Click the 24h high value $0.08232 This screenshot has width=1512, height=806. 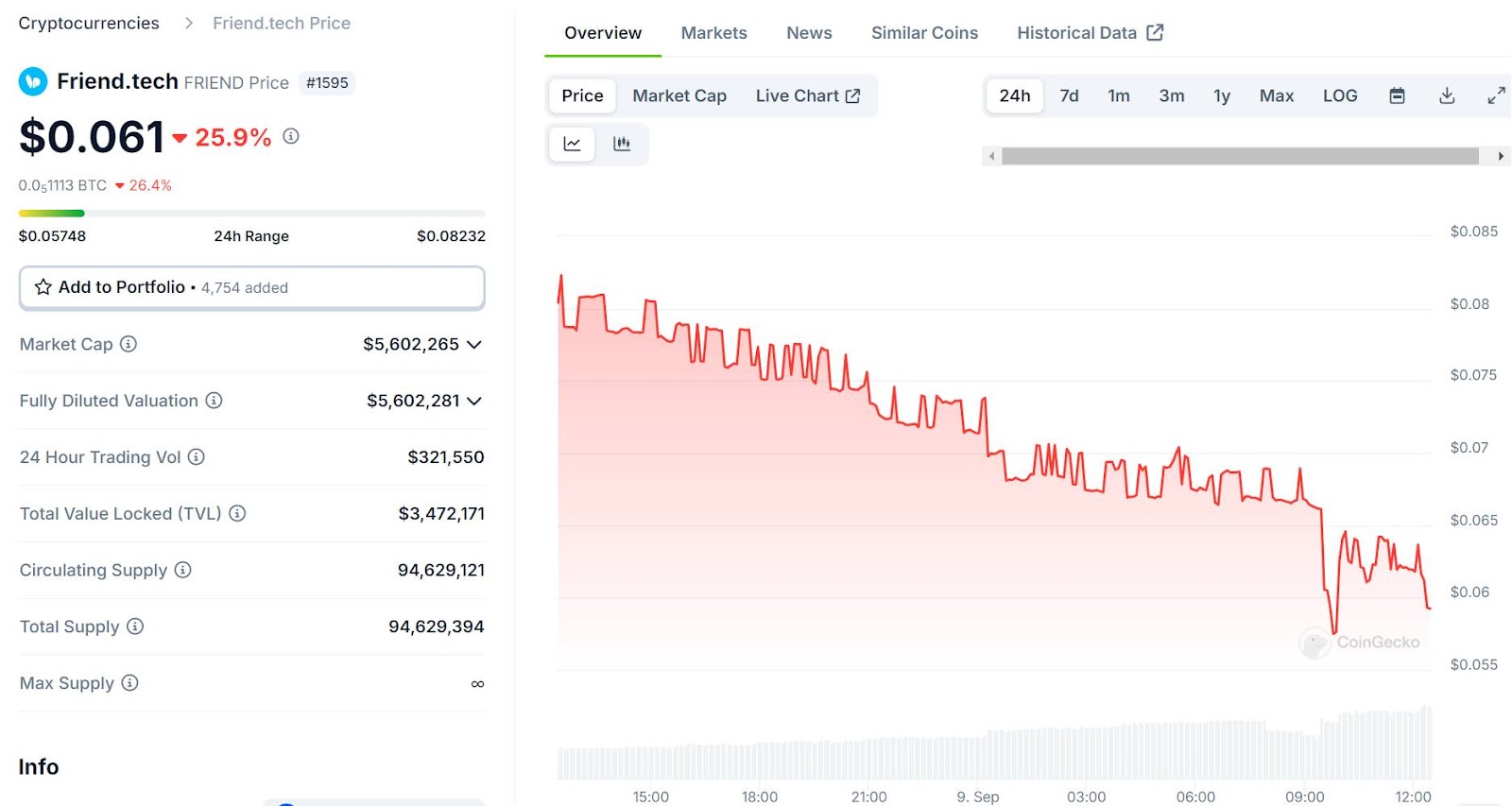(x=451, y=236)
